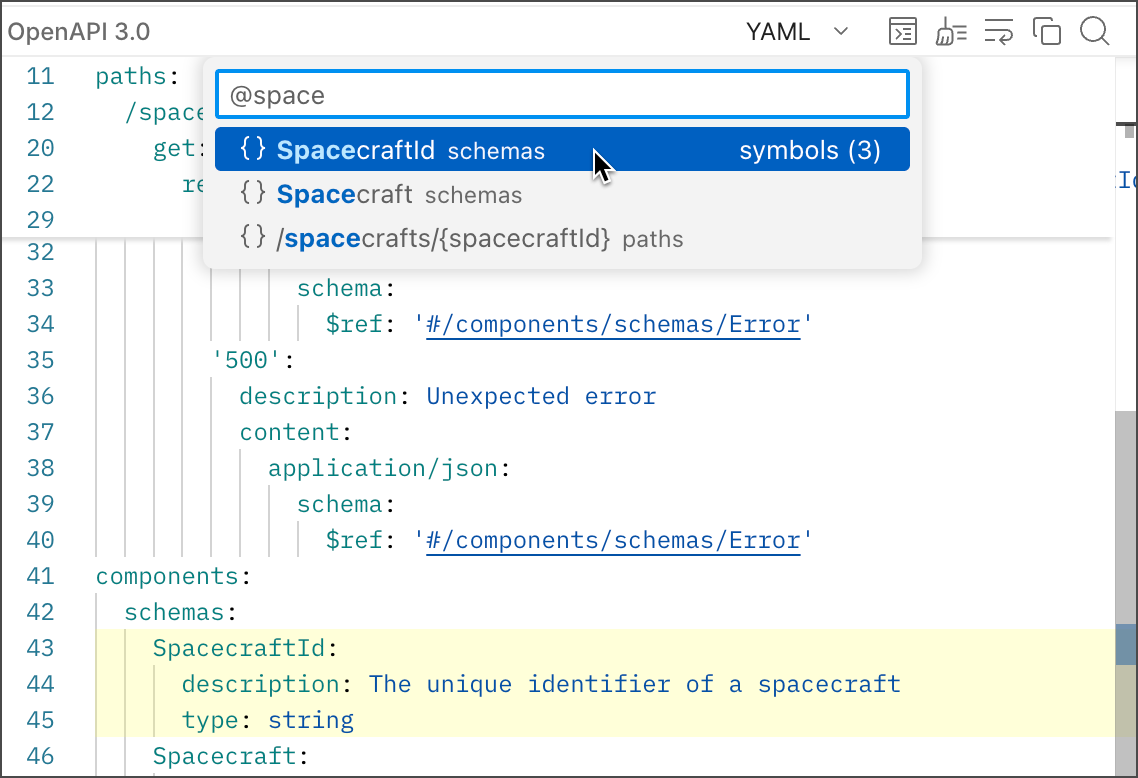The width and height of the screenshot is (1138, 778).
Task: Click the 'symbols (3)' count label
Action: coord(810,150)
